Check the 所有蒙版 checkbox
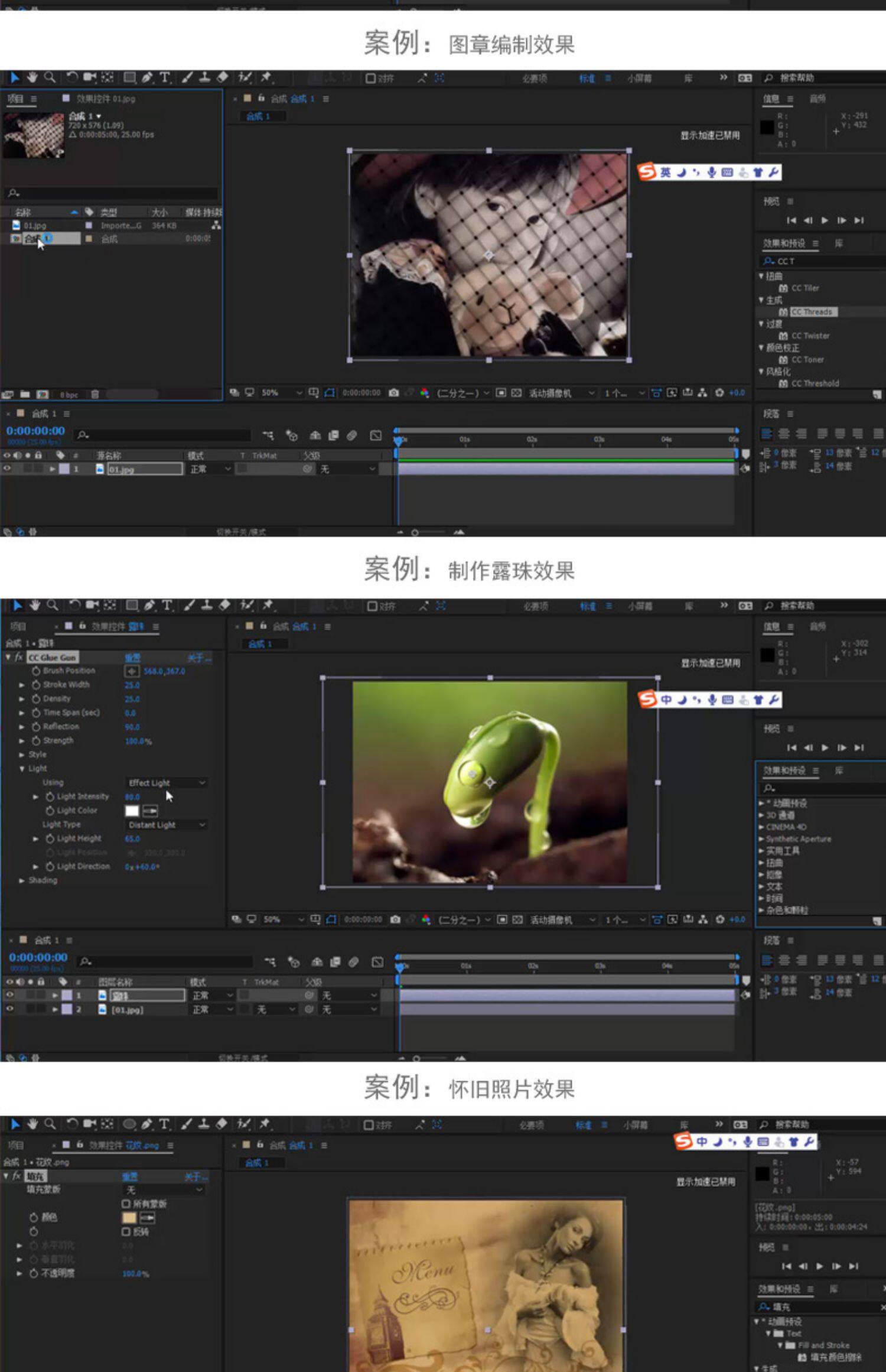The height and width of the screenshot is (1372, 886). tap(126, 1204)
